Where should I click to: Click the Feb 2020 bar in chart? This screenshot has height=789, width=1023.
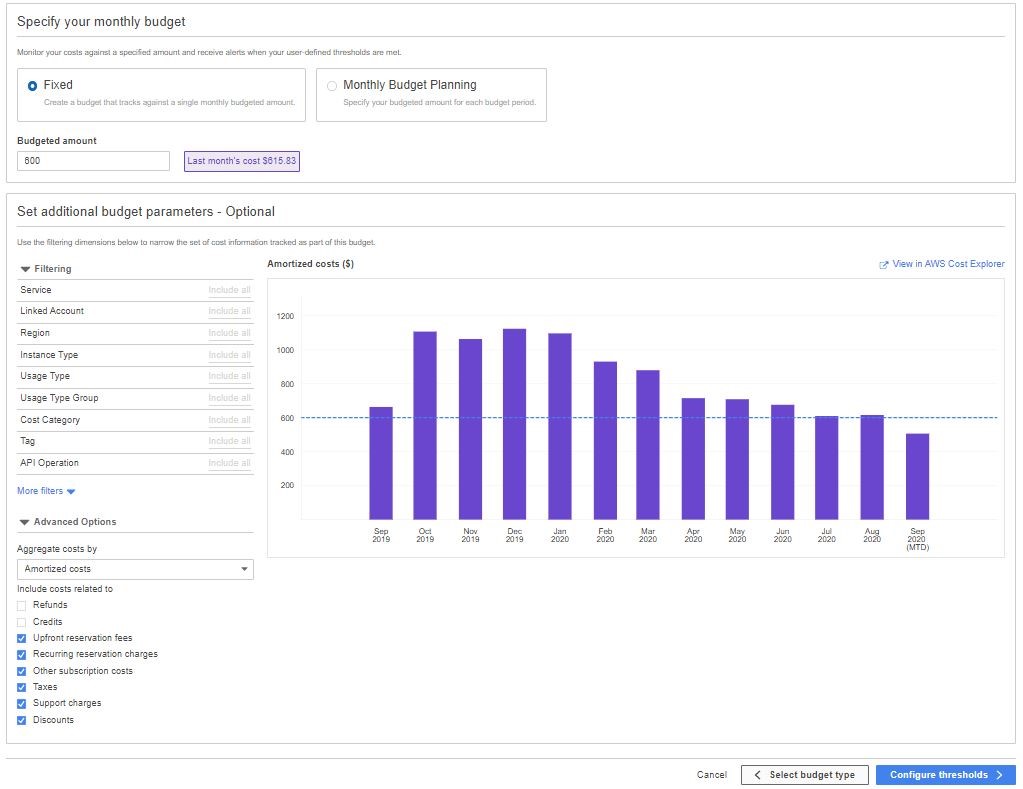point(605,441)
